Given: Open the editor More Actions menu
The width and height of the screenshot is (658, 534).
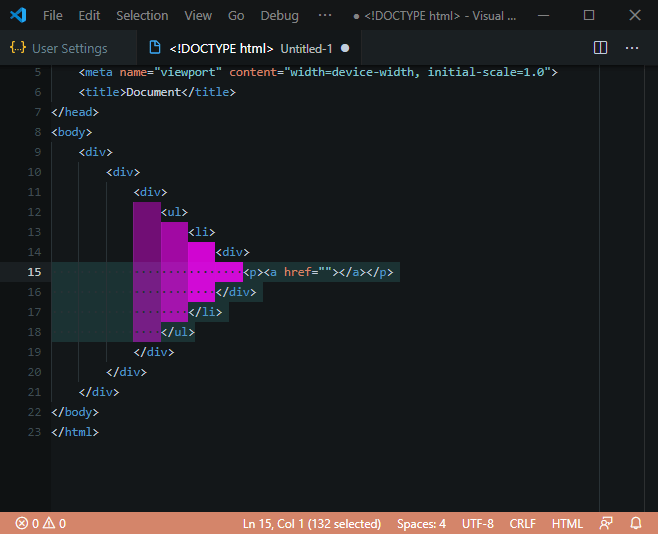Looking at the screenshot, I should 632,48.
